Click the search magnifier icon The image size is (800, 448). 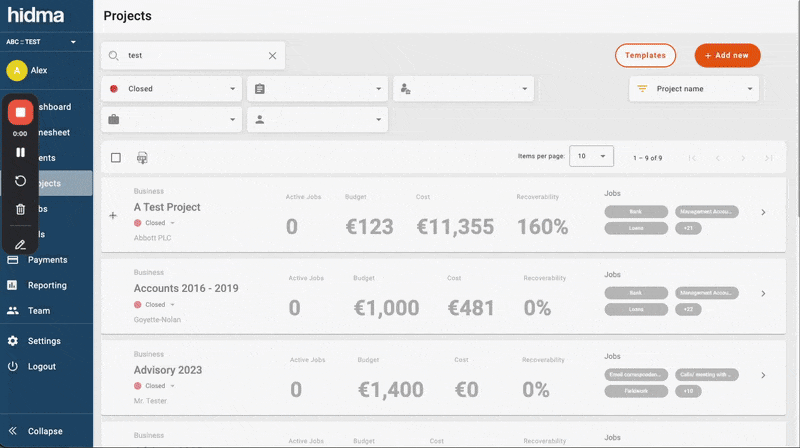click(x=114, y=55)
